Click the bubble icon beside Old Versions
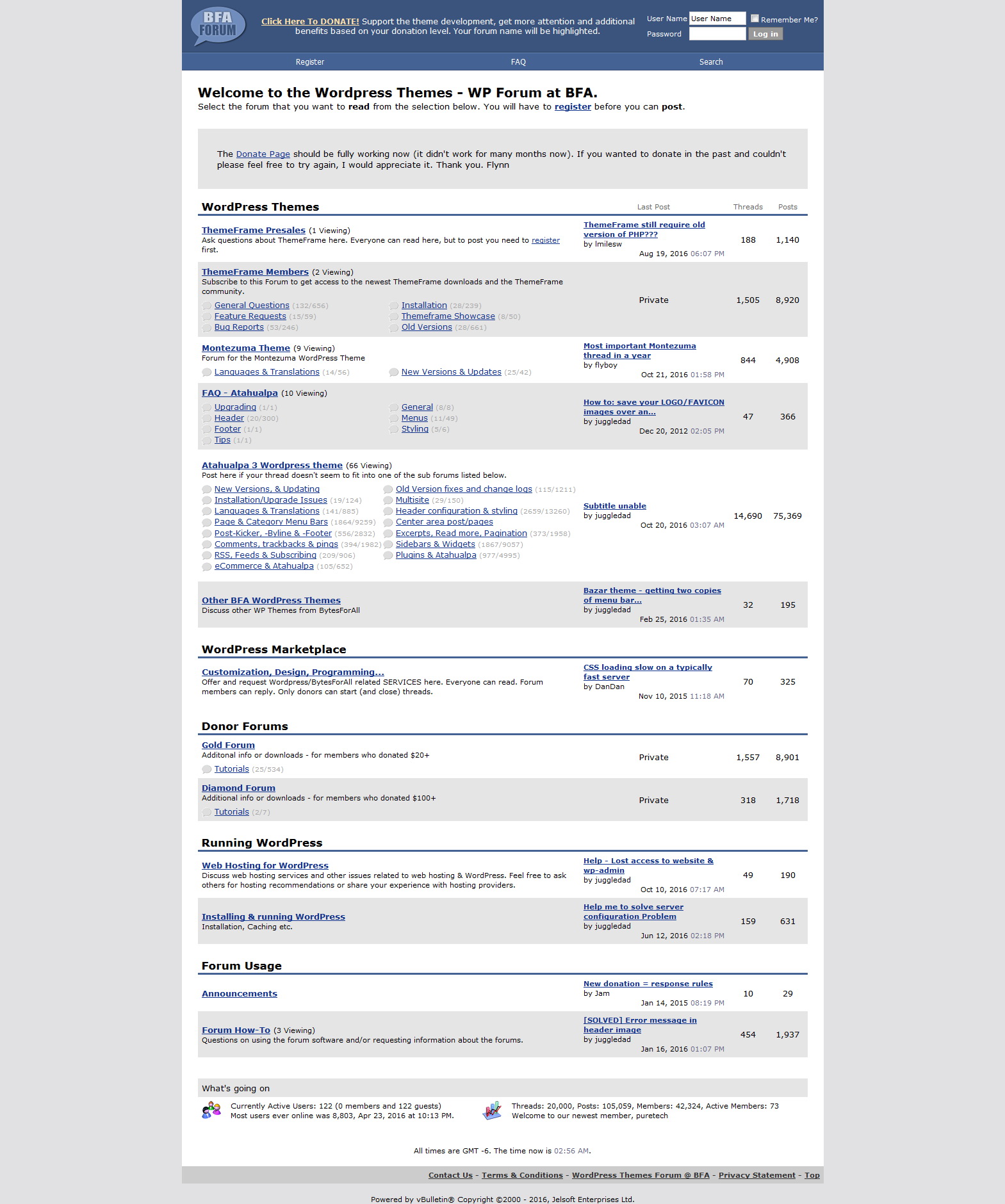This screenshot has height=1204, width=1005. pos(394,328)
